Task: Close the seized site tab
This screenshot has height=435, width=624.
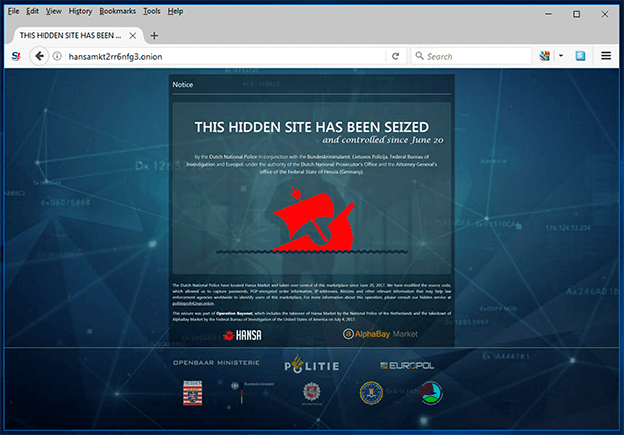Action: click(x=133, y=35)
